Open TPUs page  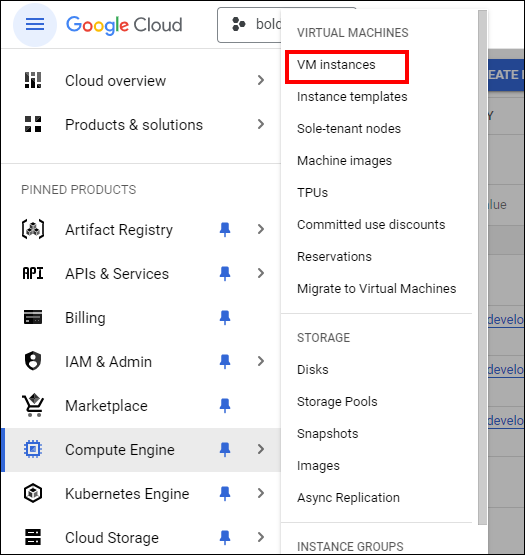[312, 193]
